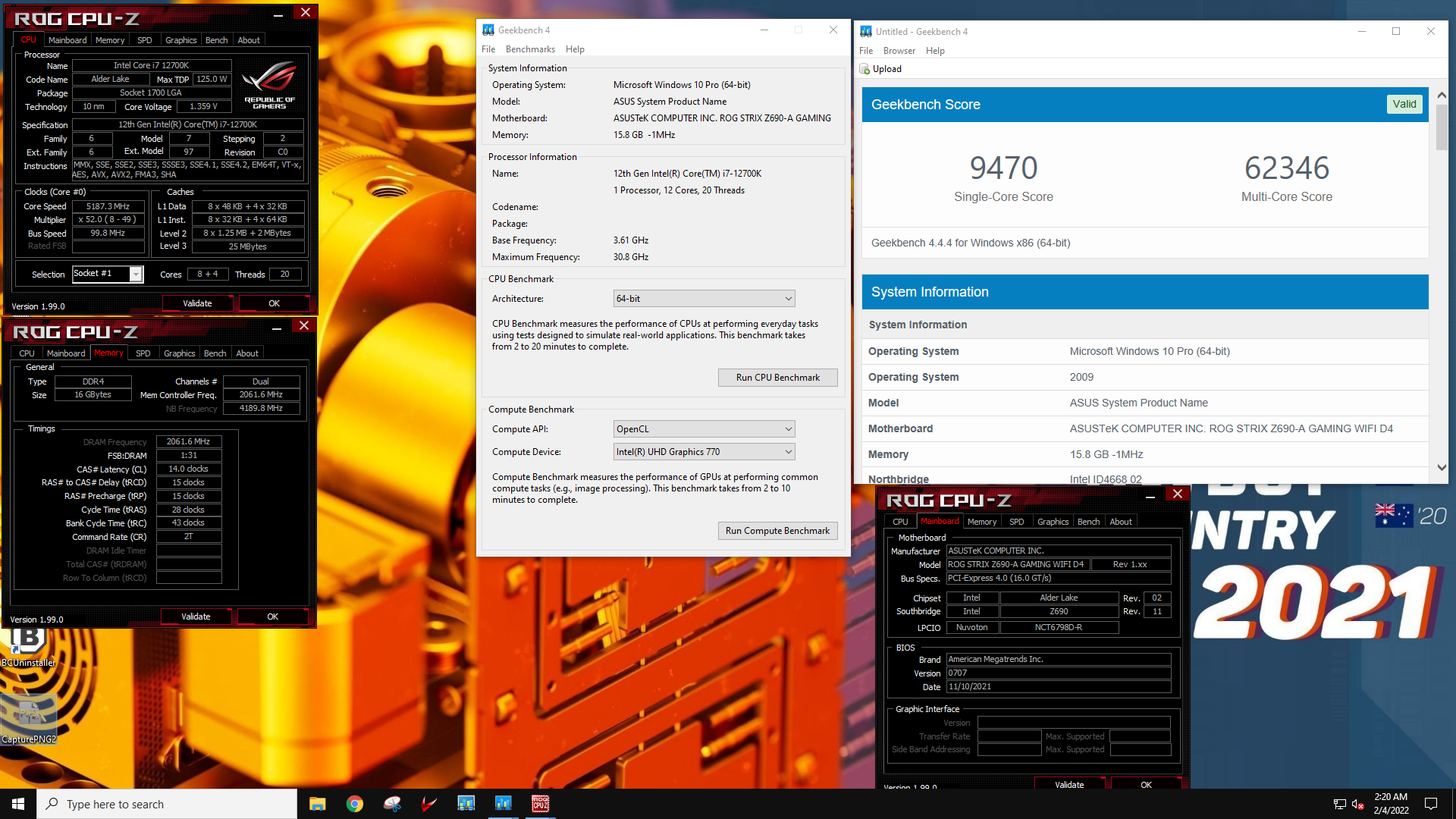Switch to Mainboard tab in top CPU-Z
Viewport: 1456px width, 819px height.
pyautogui.click(x=67, y=40)
